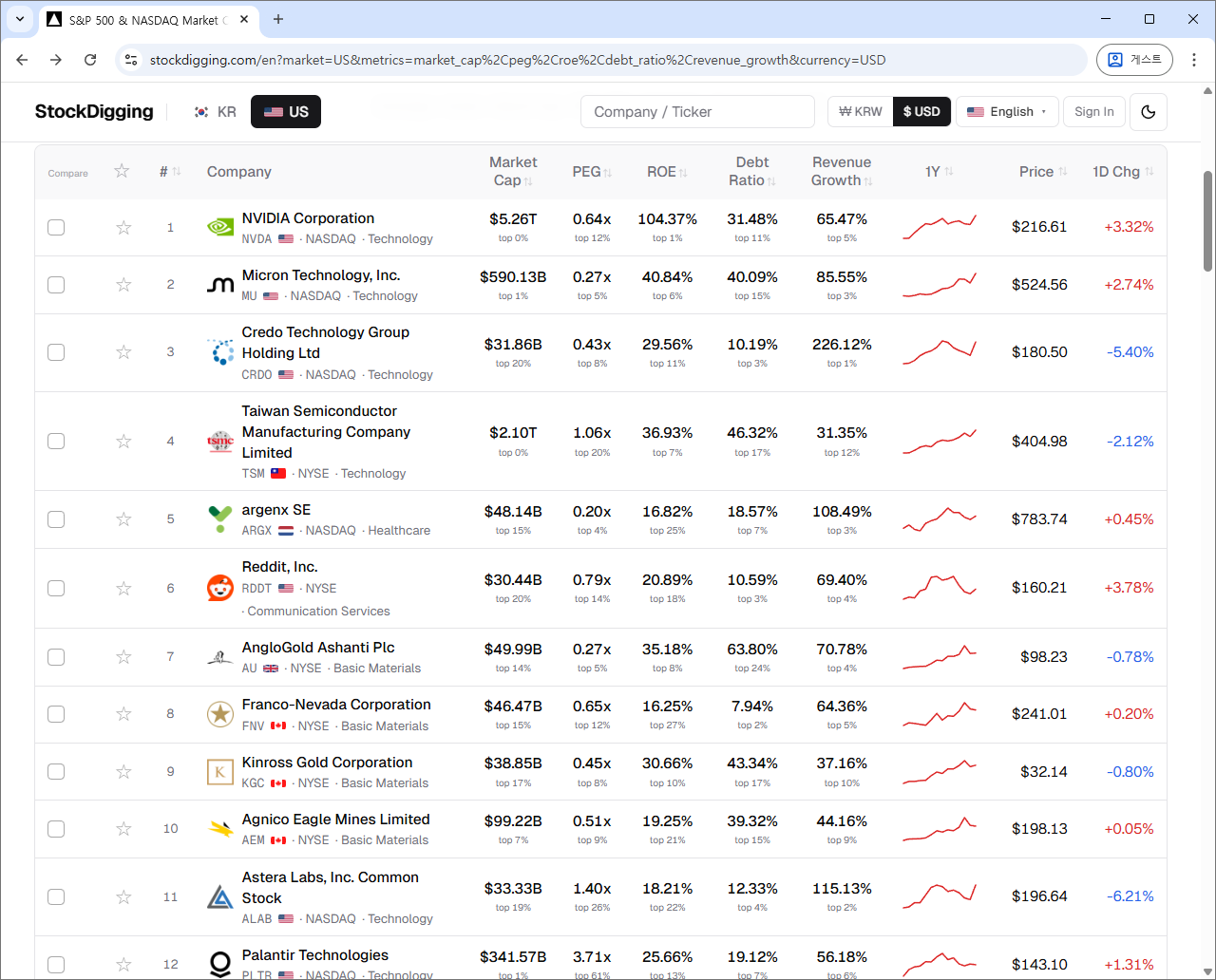
Task: Open Astera Labs company link
Action: (x=331, y=888)
